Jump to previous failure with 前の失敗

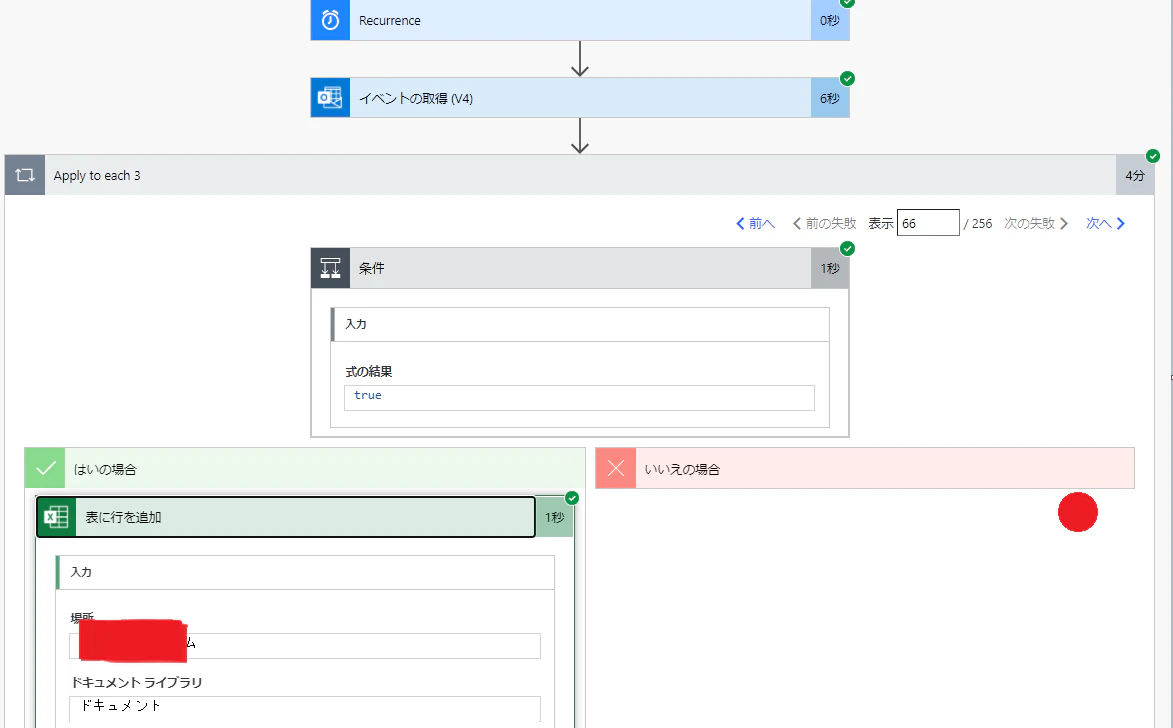[824, 223]
